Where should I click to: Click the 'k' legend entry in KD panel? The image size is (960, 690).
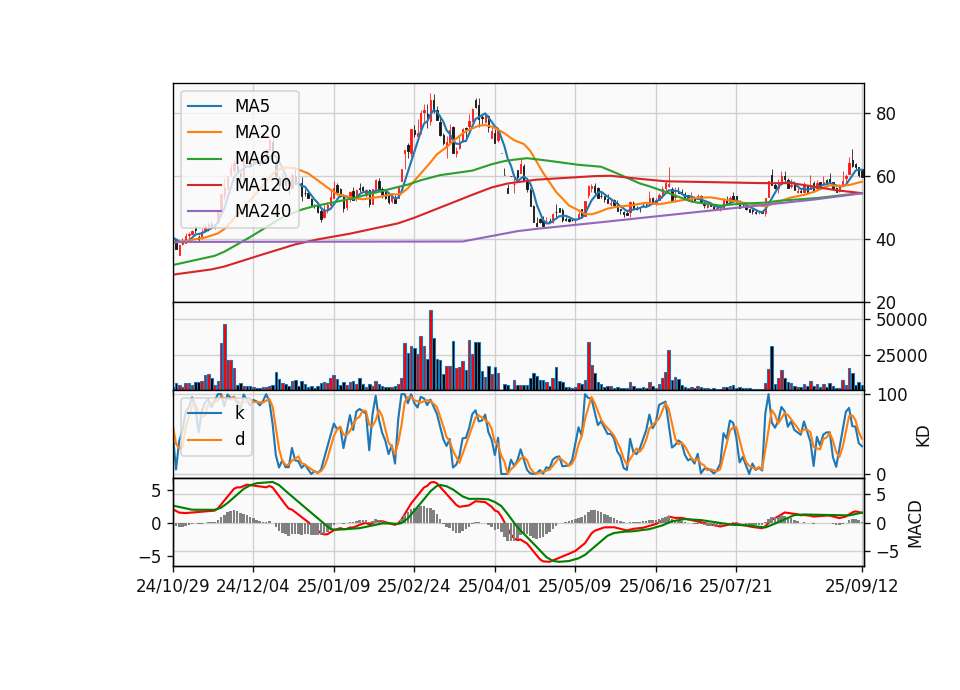(239, 413)
